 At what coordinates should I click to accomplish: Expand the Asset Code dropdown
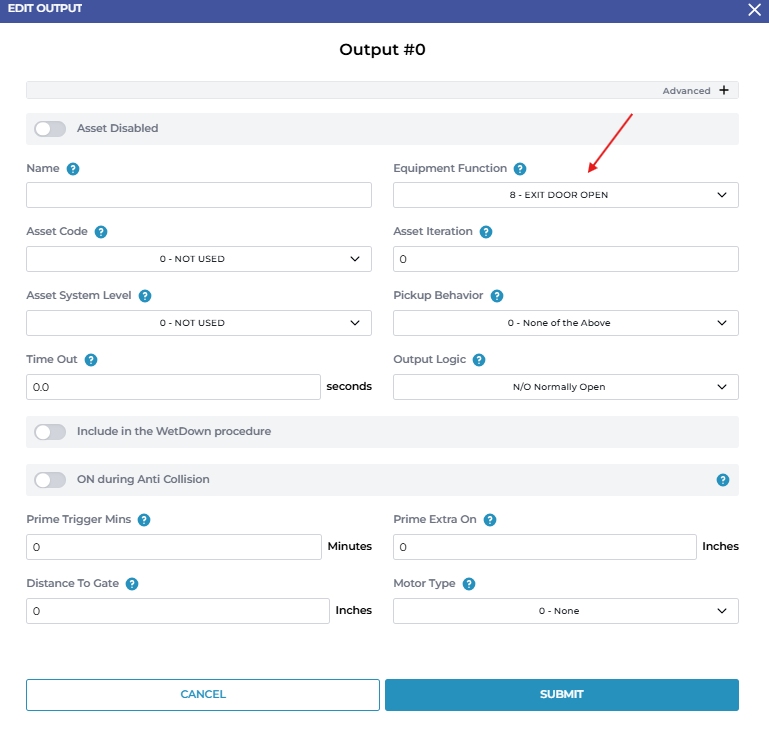coord(198,259)
